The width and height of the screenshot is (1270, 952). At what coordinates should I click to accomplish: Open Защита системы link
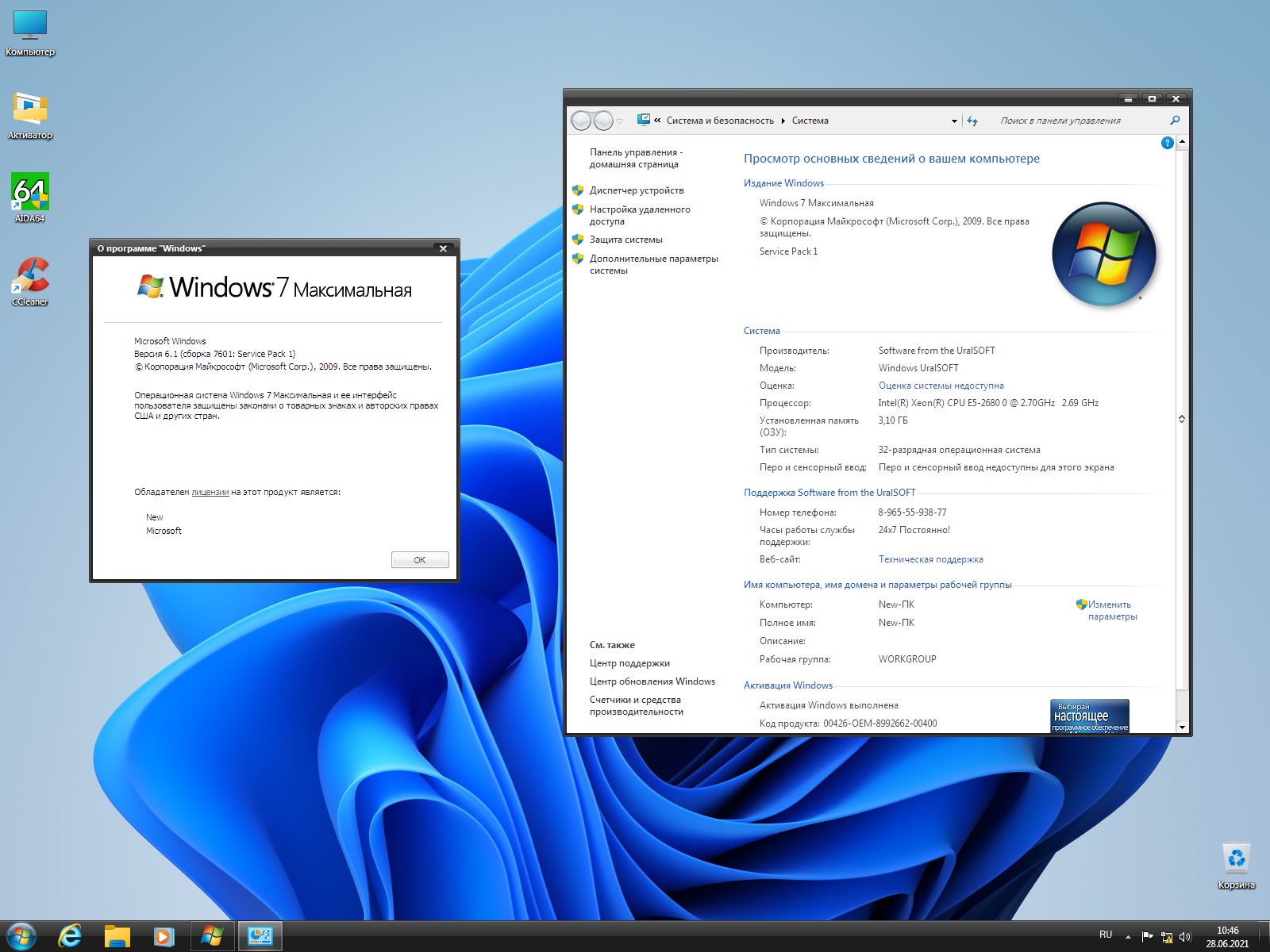pyautogui.click(x=625, y=240)
